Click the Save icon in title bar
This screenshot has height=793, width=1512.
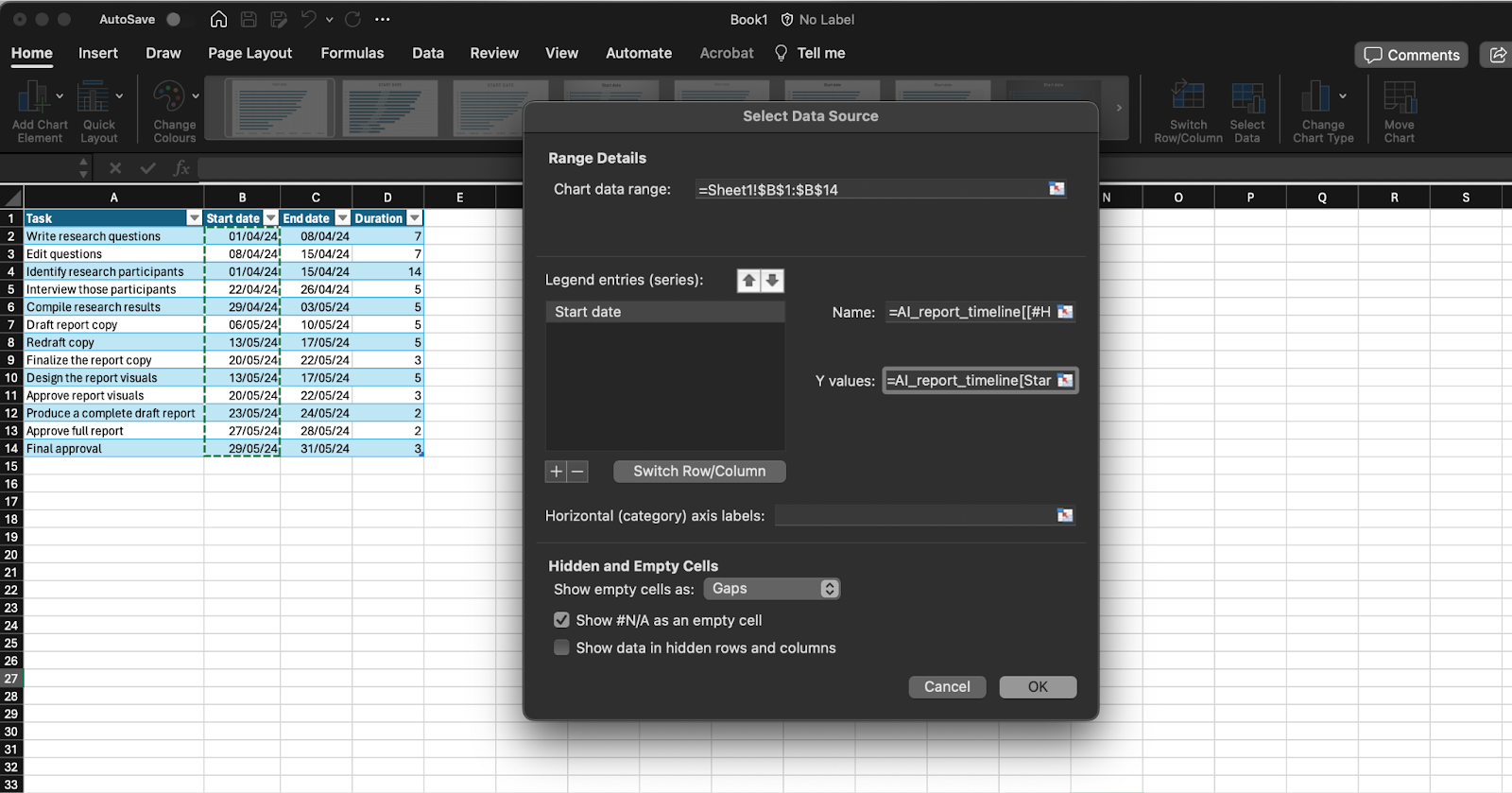tap(249, 19)
